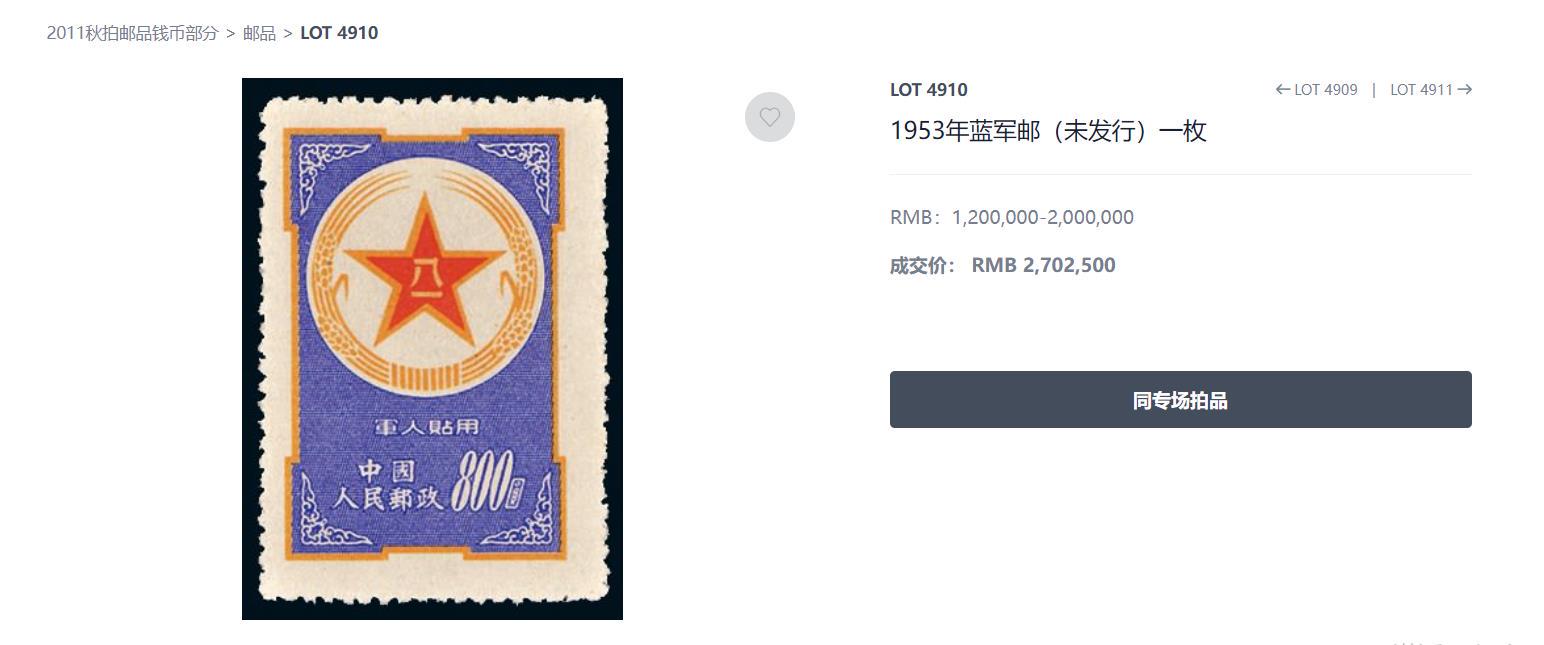
Task: Open 同专场拍品 button
Action: (1180, 400)
